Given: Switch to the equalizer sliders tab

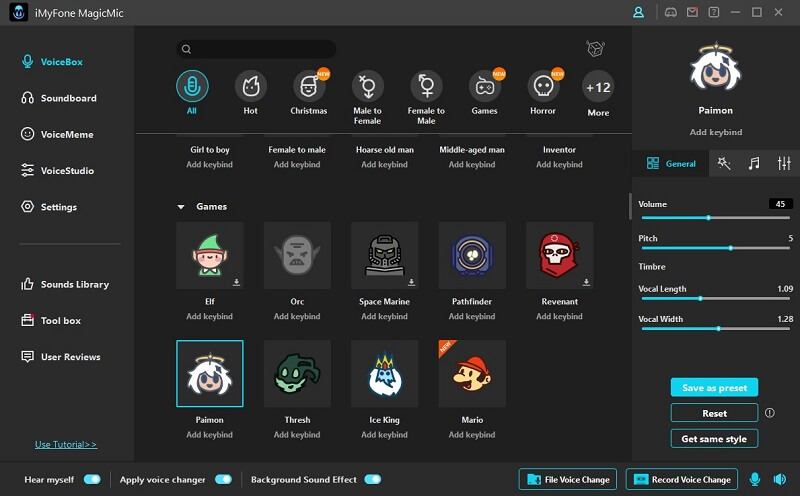Looking at the screenshot, I should [x=784, y=163].
